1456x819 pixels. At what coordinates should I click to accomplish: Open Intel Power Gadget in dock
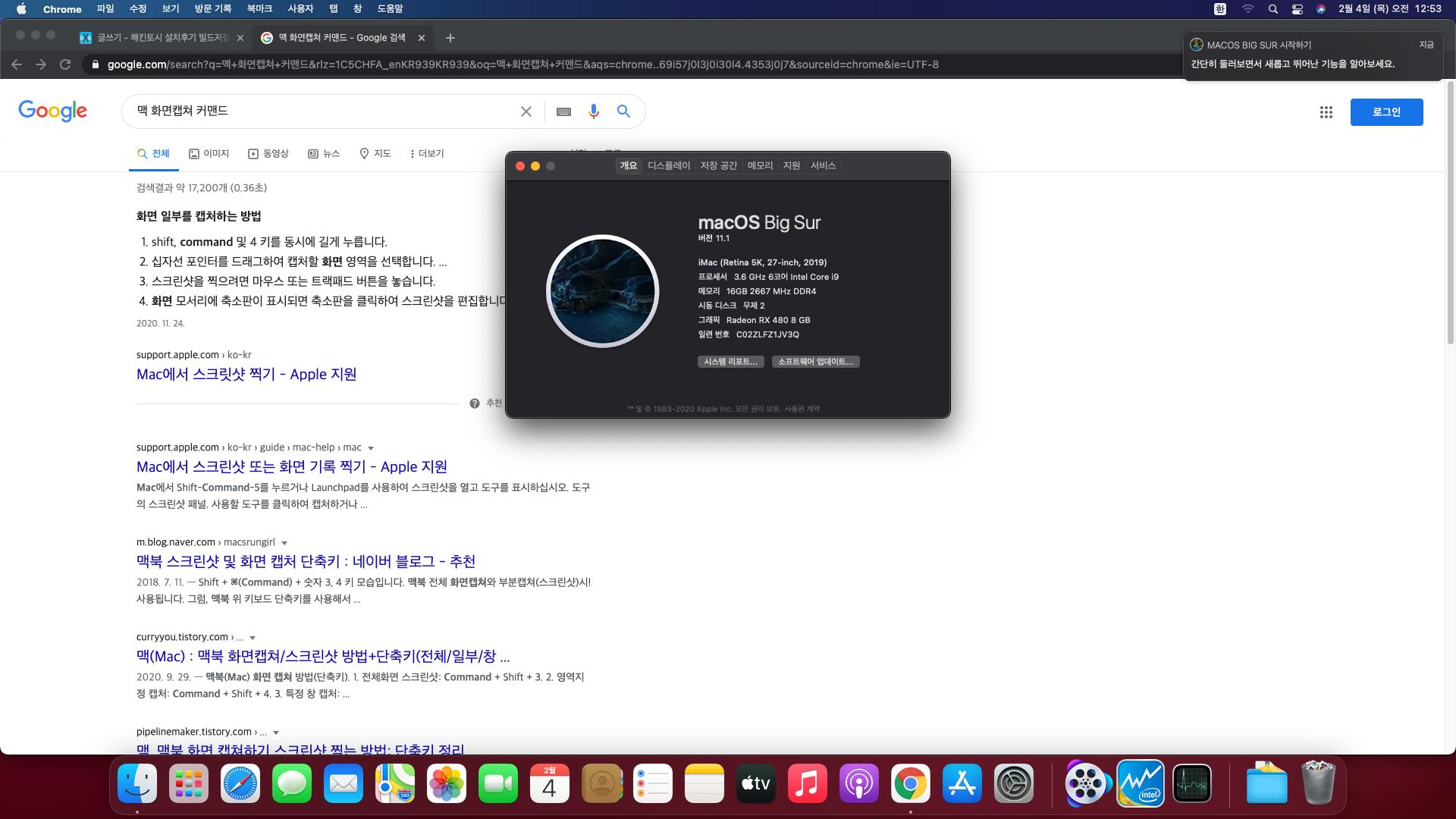coord(1141,783)
